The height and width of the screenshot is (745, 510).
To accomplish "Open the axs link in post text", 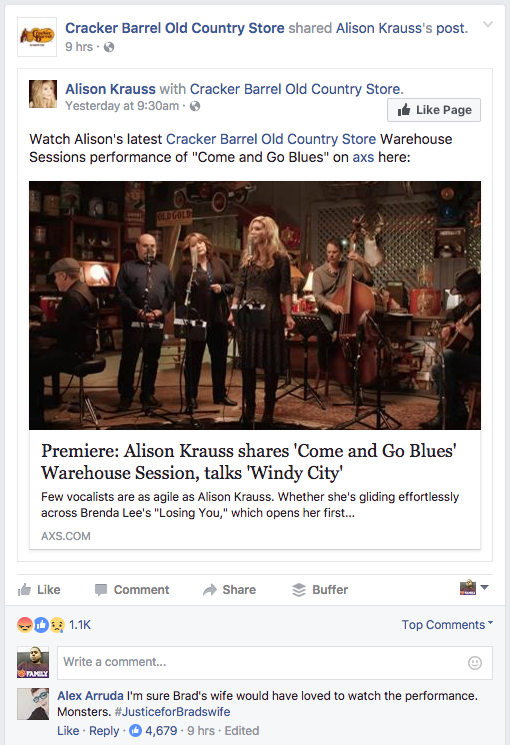I will [363, 157].
